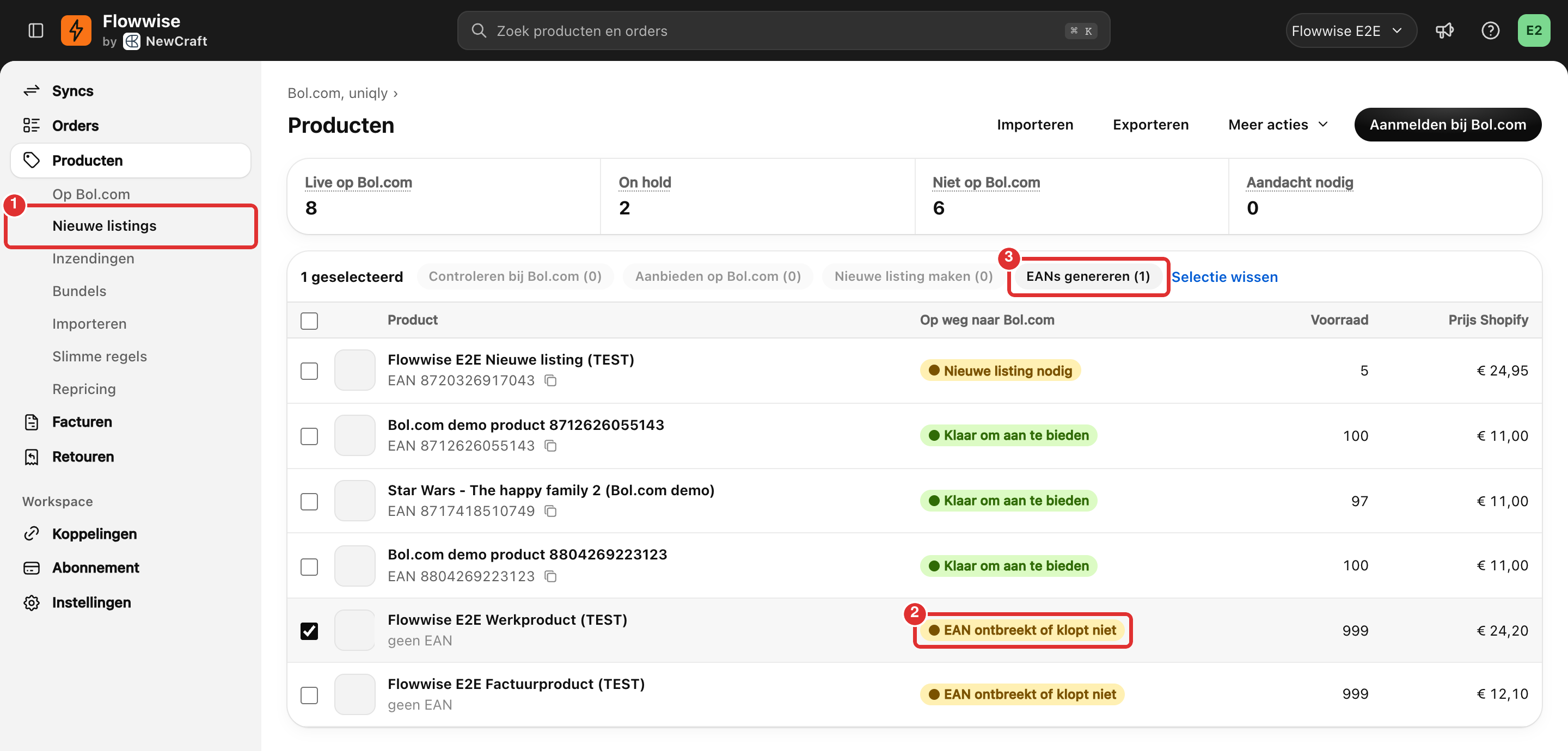
Task: Open Niet op Bol.com stat card
Action: tap(1071, 196)
